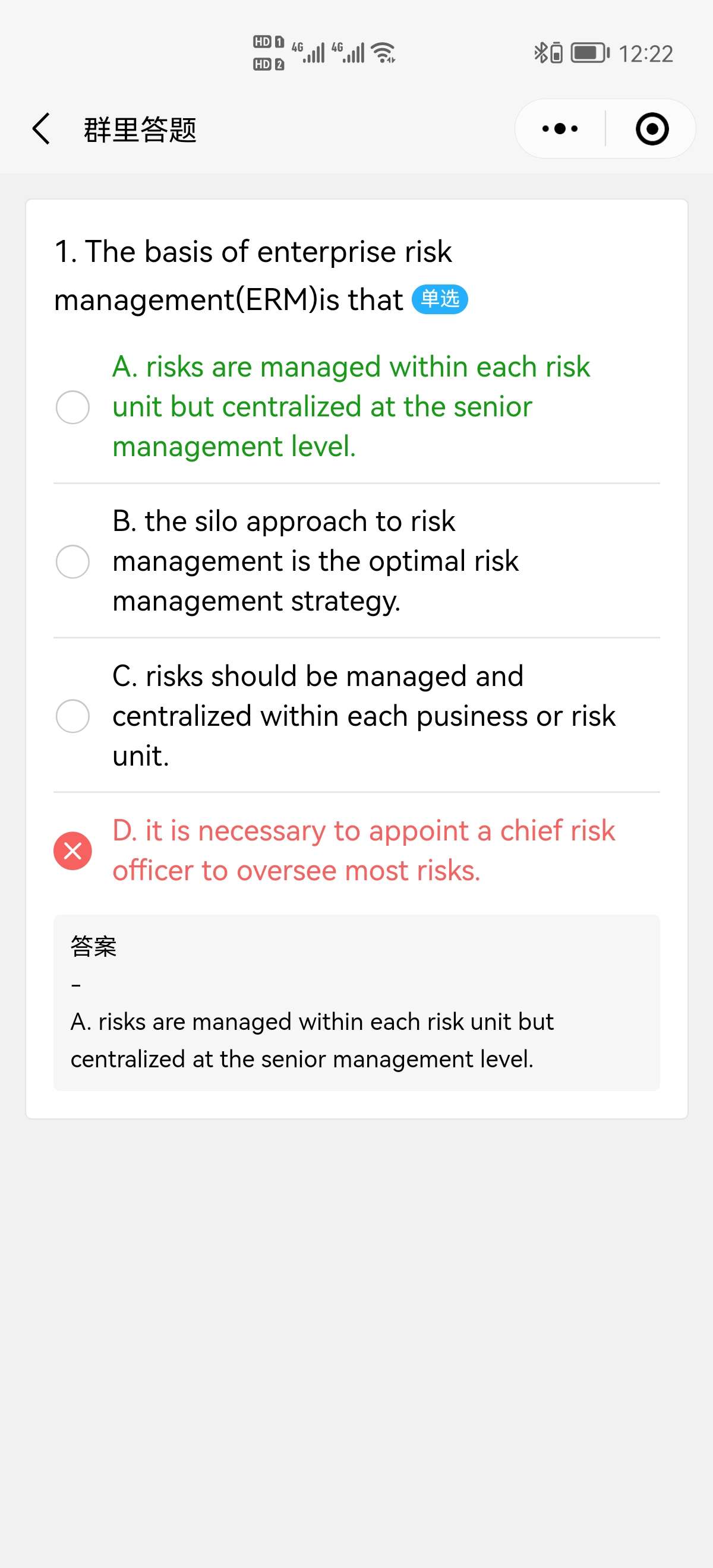Tap green option A answer text
Screen dimensions: 713x1568
coord(351,407)
